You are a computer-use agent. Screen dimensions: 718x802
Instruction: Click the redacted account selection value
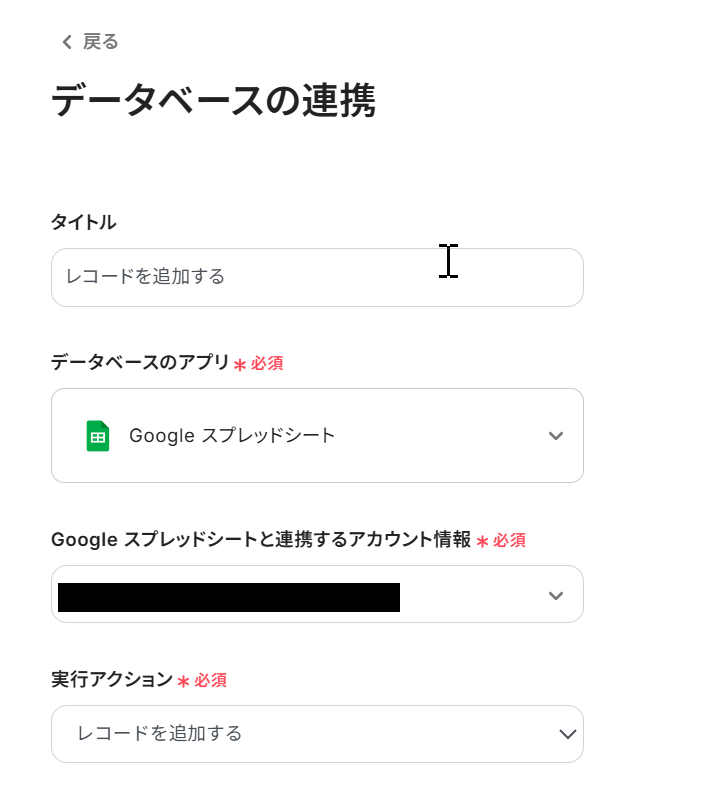coord(229,597)
